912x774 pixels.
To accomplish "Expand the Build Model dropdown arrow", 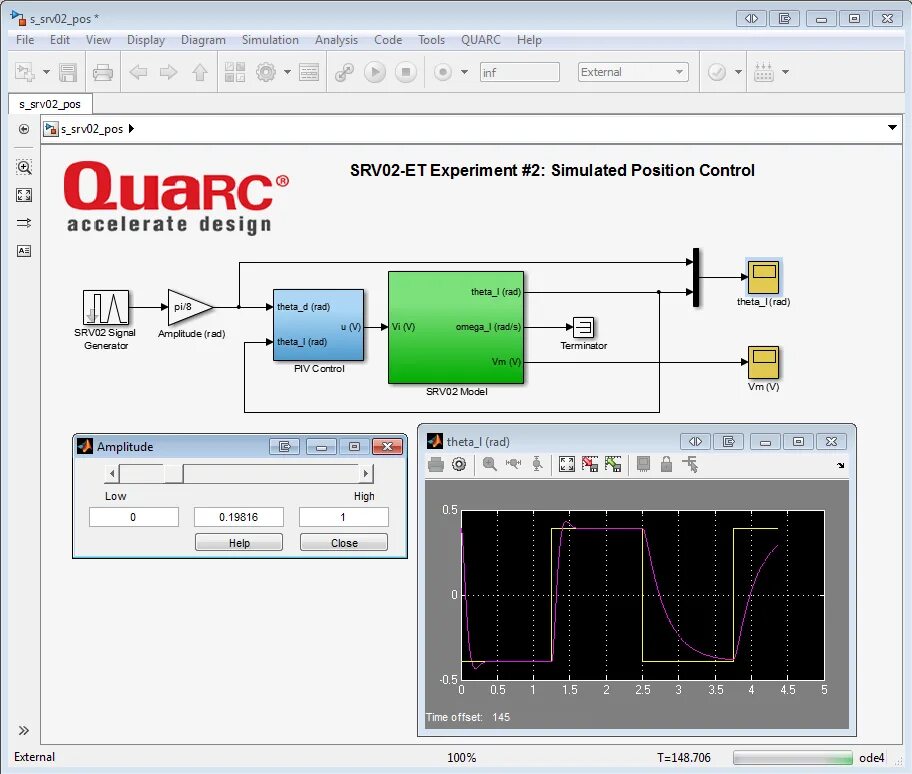I will 786,72.
